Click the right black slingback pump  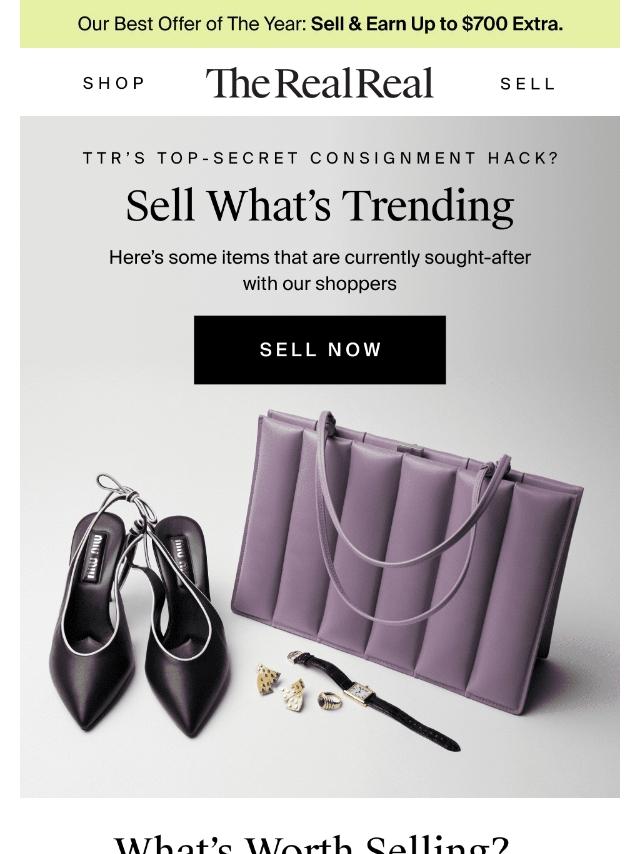pyautogui.click(x=184, y=626)
